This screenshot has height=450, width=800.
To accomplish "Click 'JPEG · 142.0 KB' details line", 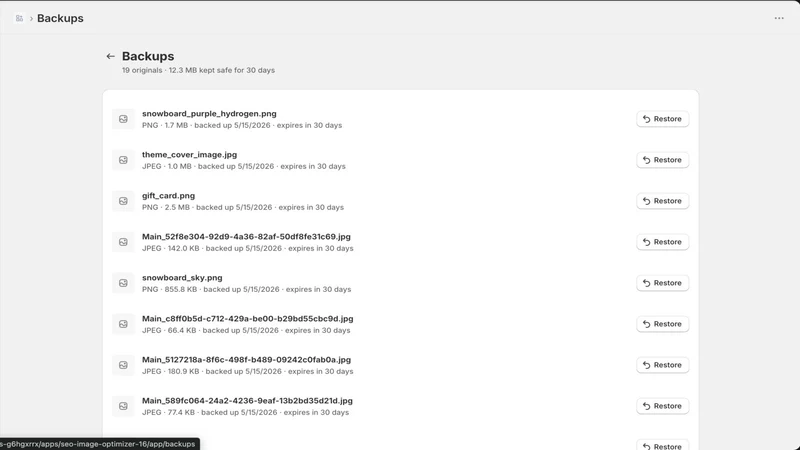I will pos(247,248).
